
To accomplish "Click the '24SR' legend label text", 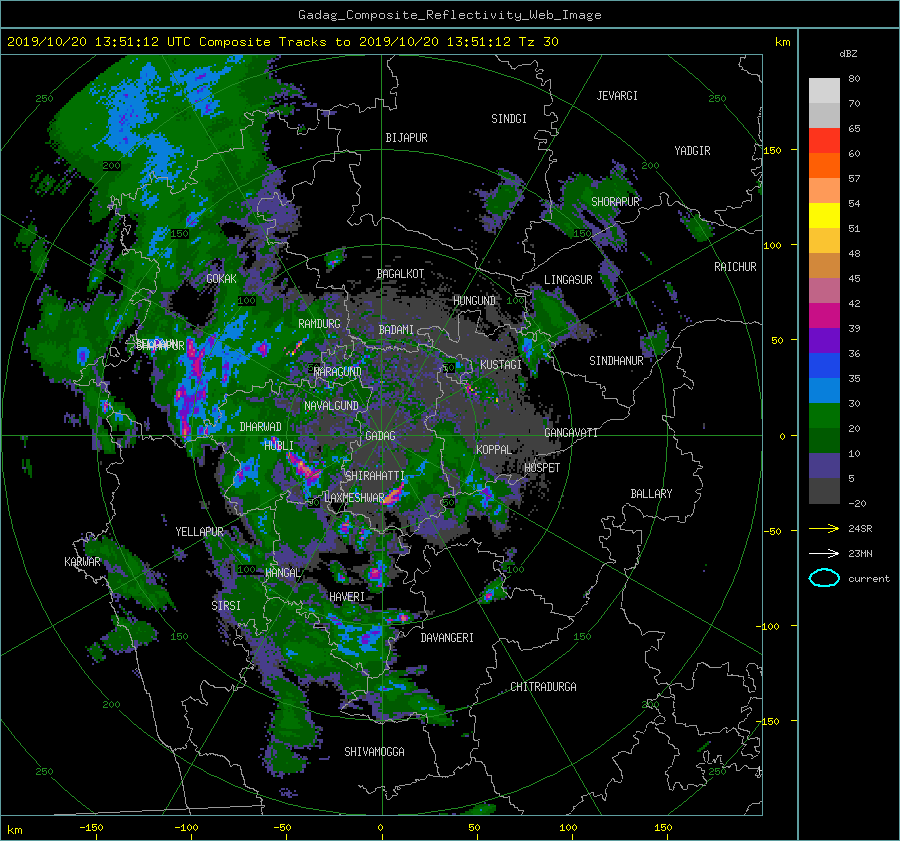I will pos(860,529).
